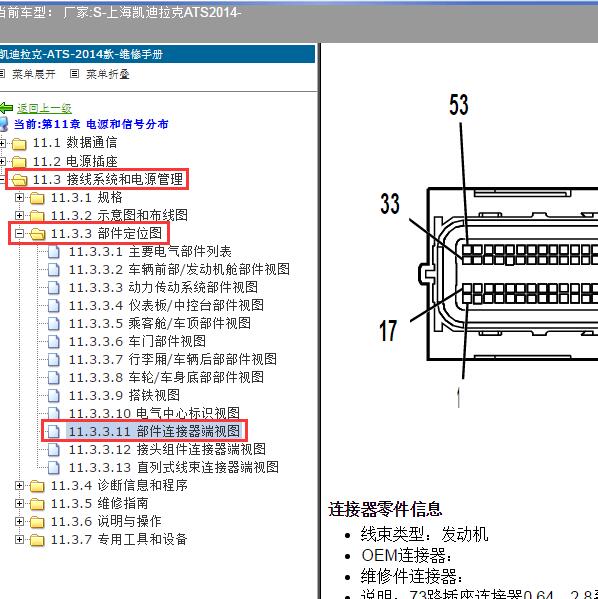
Task: Open 11.3.3.5 乘客舱/车顶部件视图
Action: tap(160, 323)
